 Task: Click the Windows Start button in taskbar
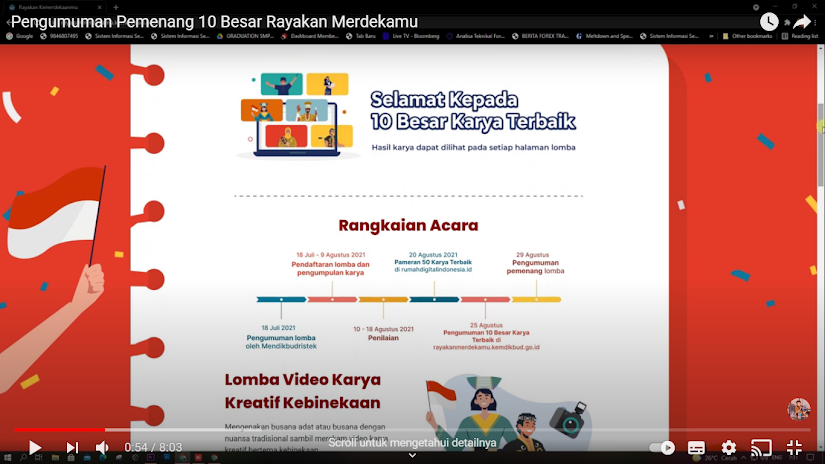(7, 458)
